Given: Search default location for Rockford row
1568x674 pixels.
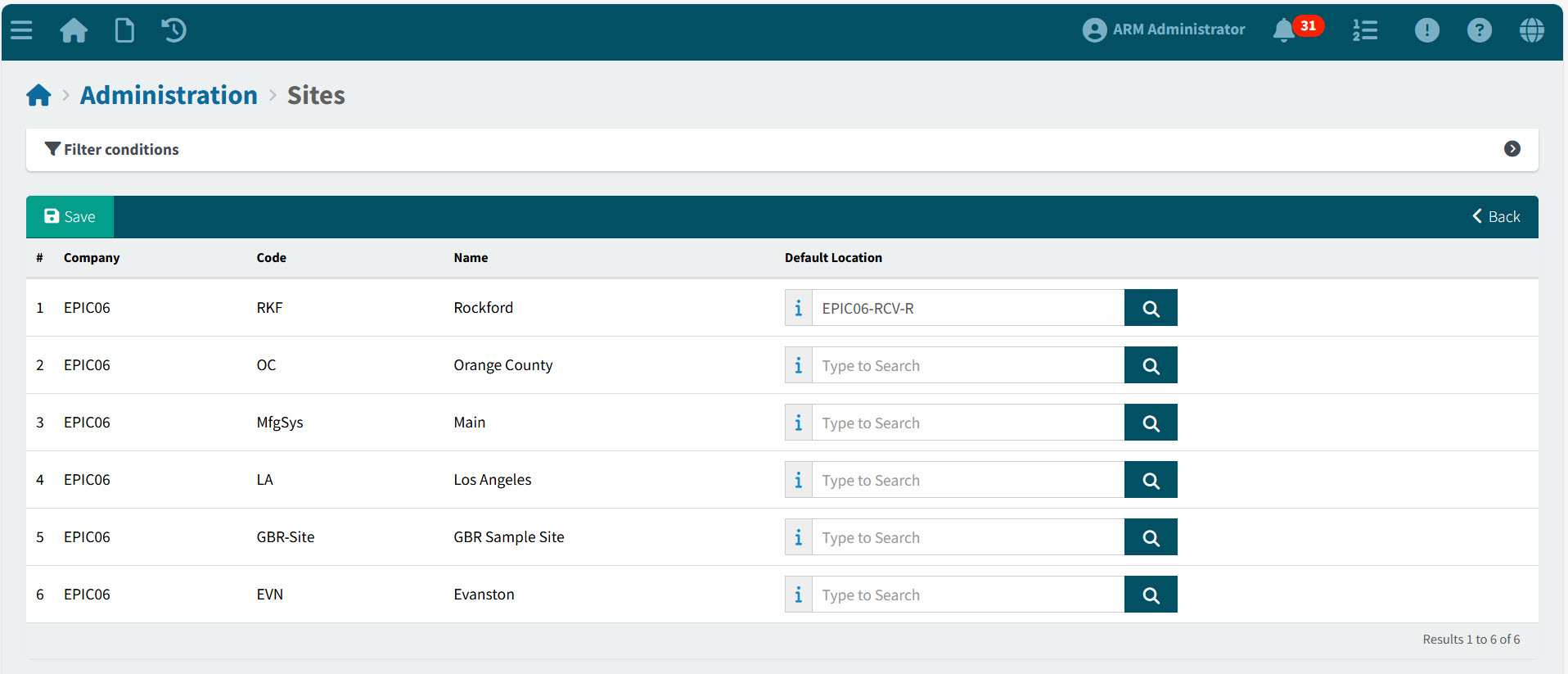Looking at the screenshot, I should (x=1150, y=308).
